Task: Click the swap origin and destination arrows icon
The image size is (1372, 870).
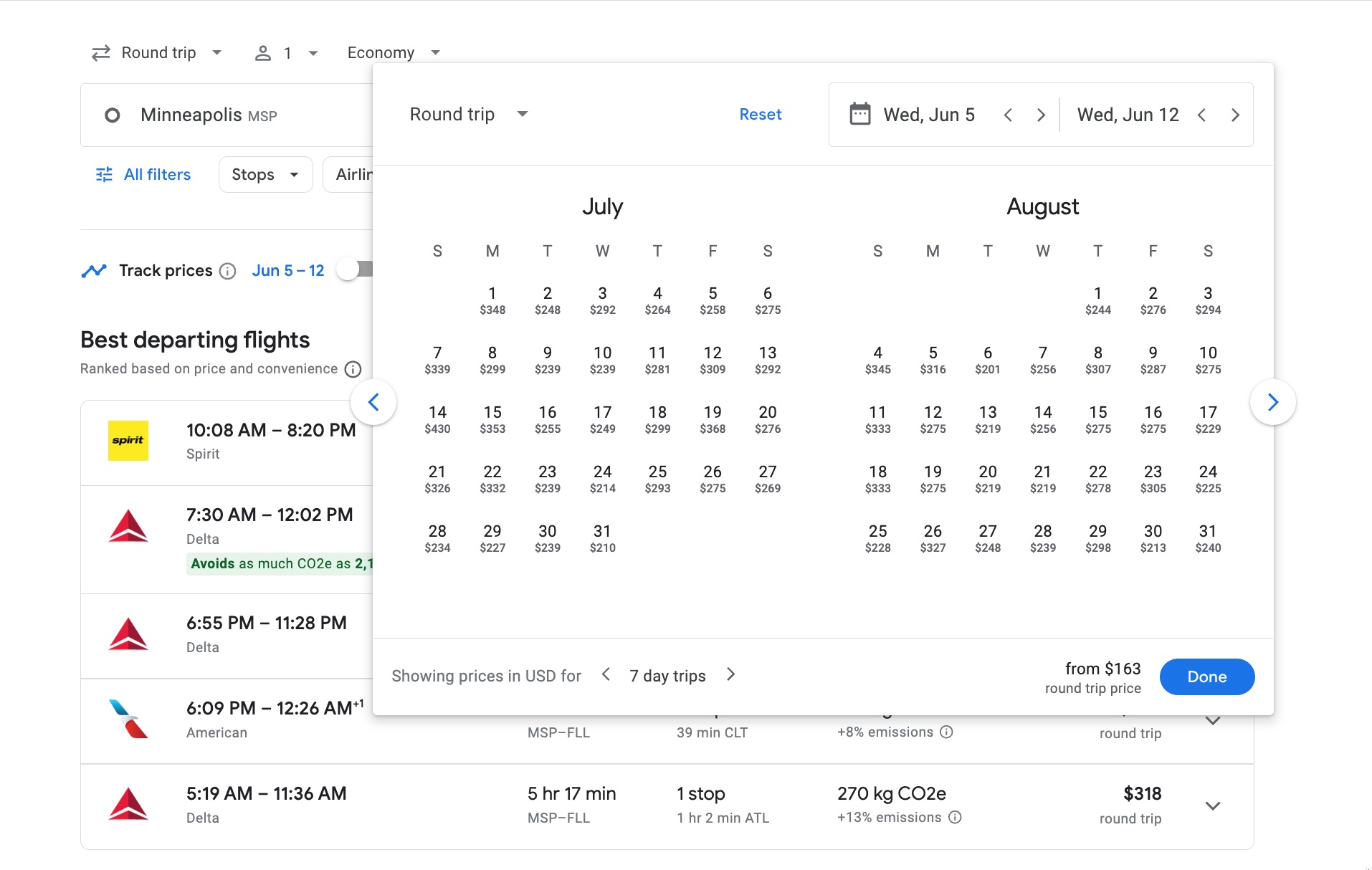Action: pos(100,52)
